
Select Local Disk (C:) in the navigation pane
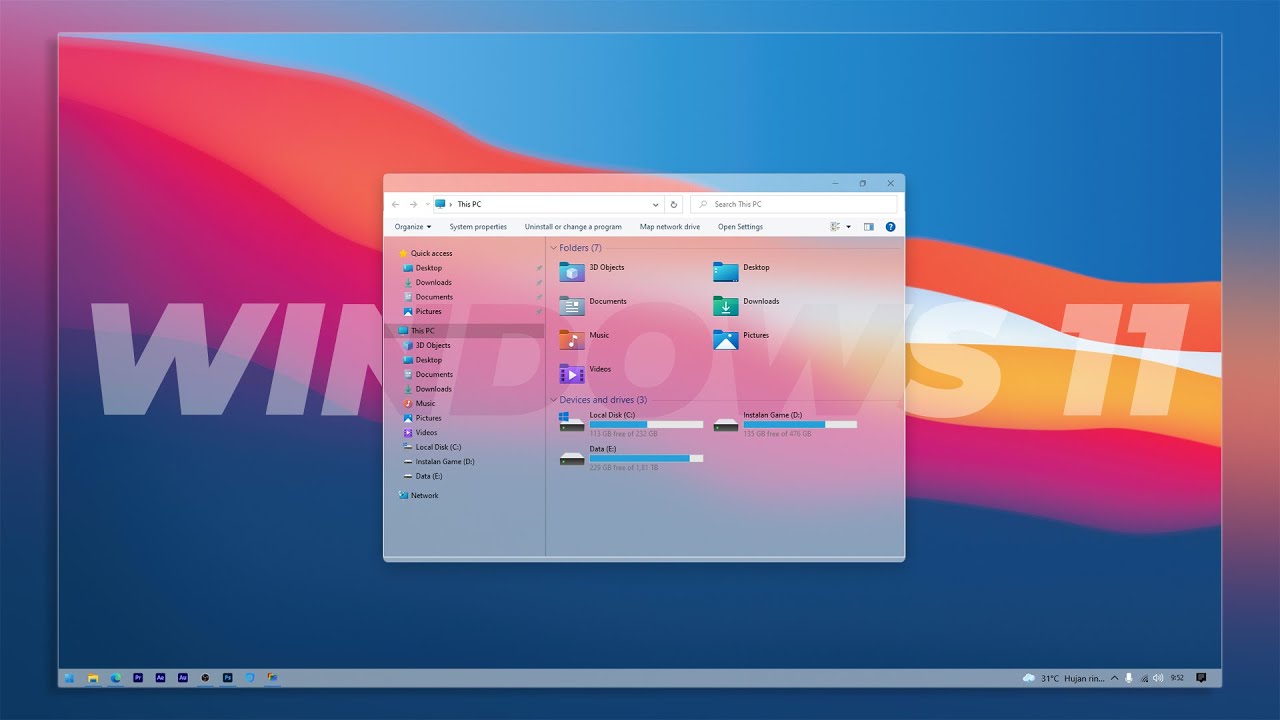pyautogui.click(x=431, y=447)
